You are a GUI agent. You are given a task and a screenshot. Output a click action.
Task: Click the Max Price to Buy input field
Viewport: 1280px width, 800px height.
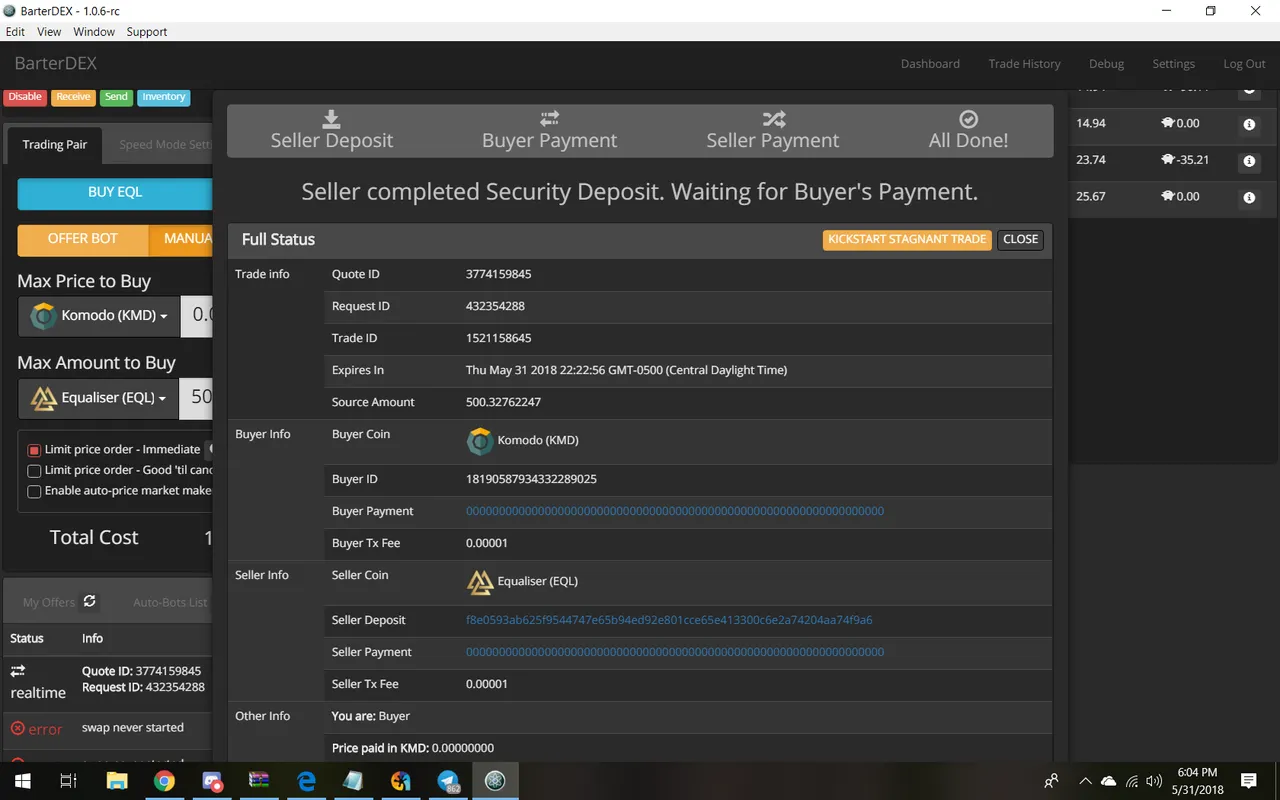tap(197, 316)
